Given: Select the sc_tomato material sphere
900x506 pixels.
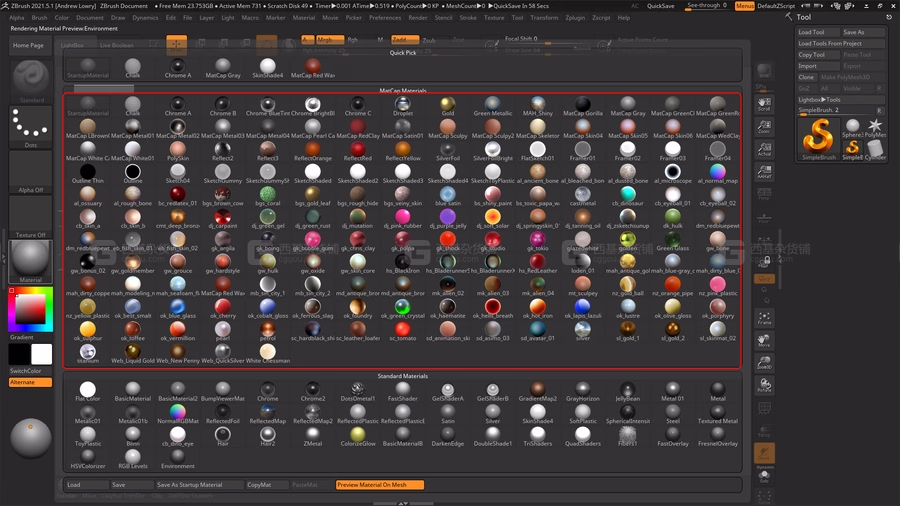Looking at the screenshot, I should click(403, 329).
